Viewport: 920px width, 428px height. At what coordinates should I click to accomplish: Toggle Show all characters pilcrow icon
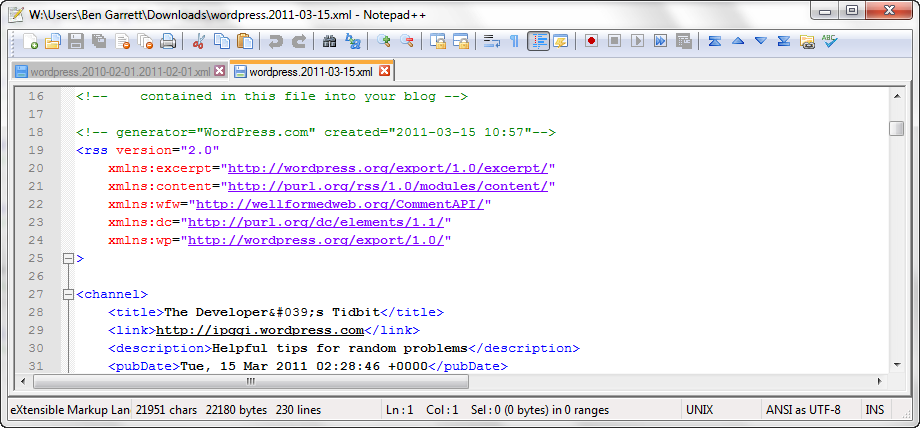[514, 41]
